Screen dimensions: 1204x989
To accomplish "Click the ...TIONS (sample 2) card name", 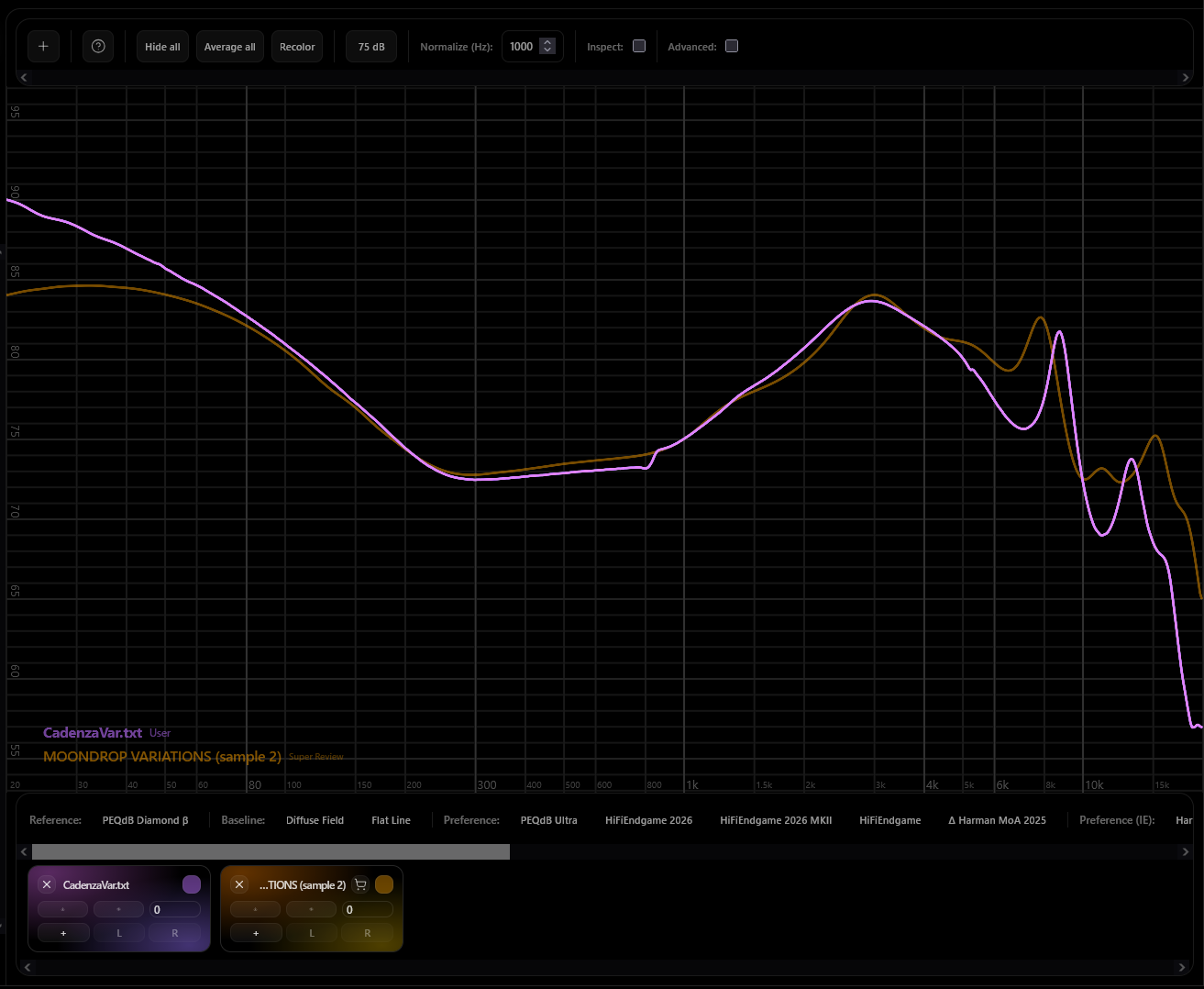I will pyautogui.click(x=303, y=885).
